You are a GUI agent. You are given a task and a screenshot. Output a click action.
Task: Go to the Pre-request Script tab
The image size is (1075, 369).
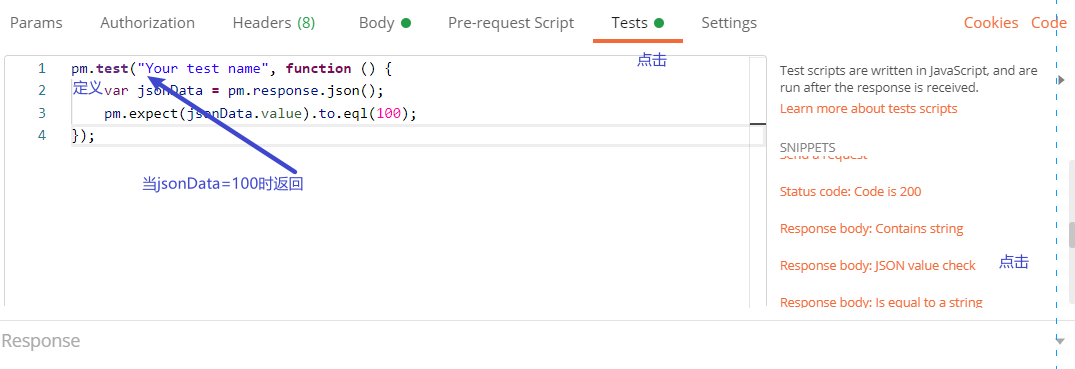coord(511,23)
